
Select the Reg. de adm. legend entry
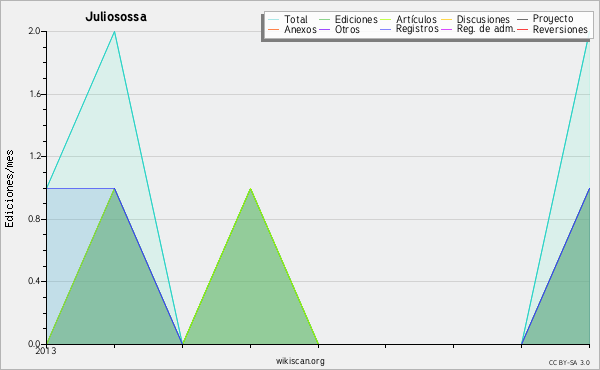[x=478, y=29]
